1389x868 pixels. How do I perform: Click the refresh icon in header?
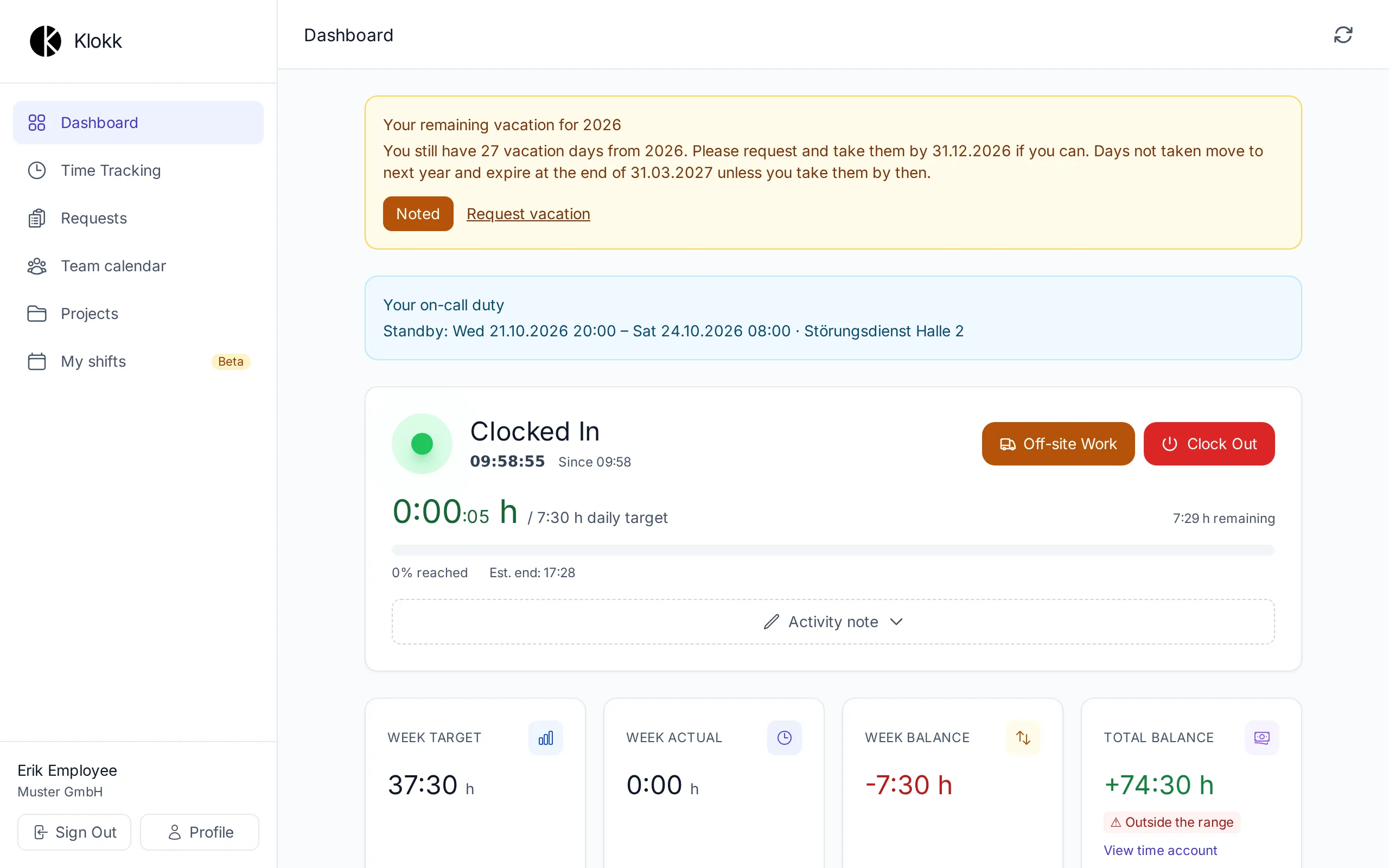(1342, 35)
